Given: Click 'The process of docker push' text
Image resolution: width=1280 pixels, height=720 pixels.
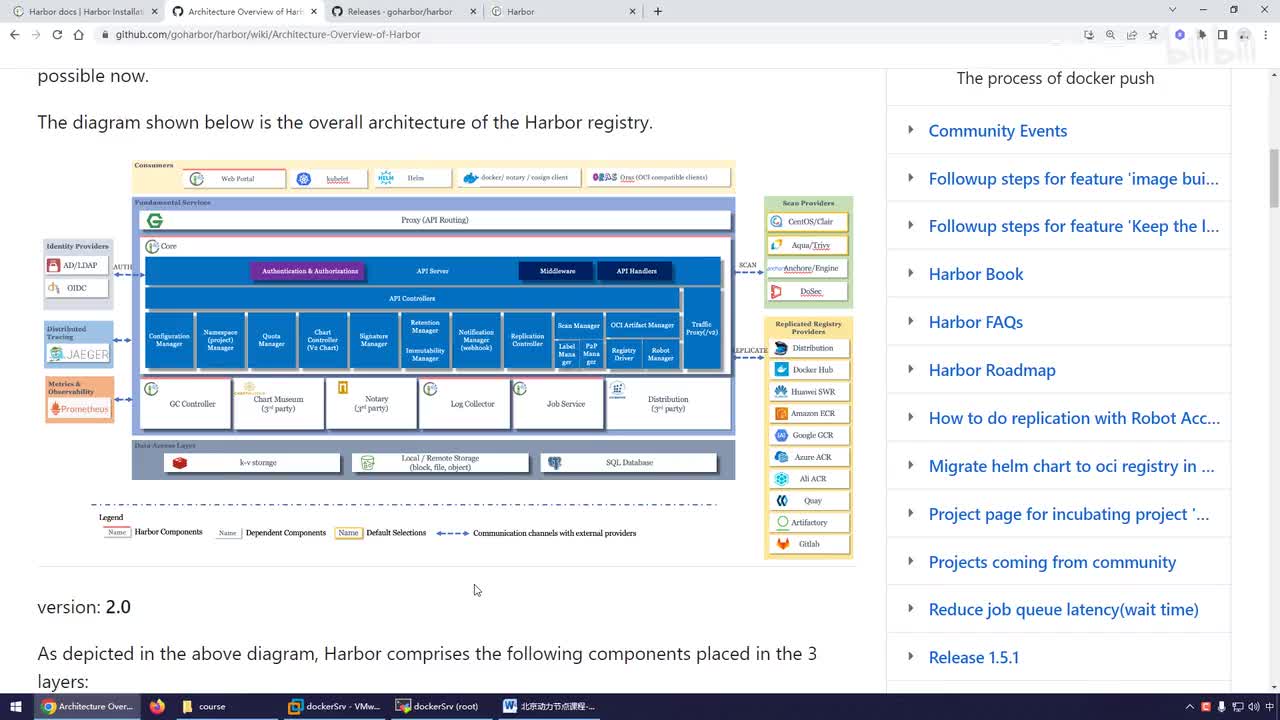Looking at the screenshot, I should point(1055,78).
